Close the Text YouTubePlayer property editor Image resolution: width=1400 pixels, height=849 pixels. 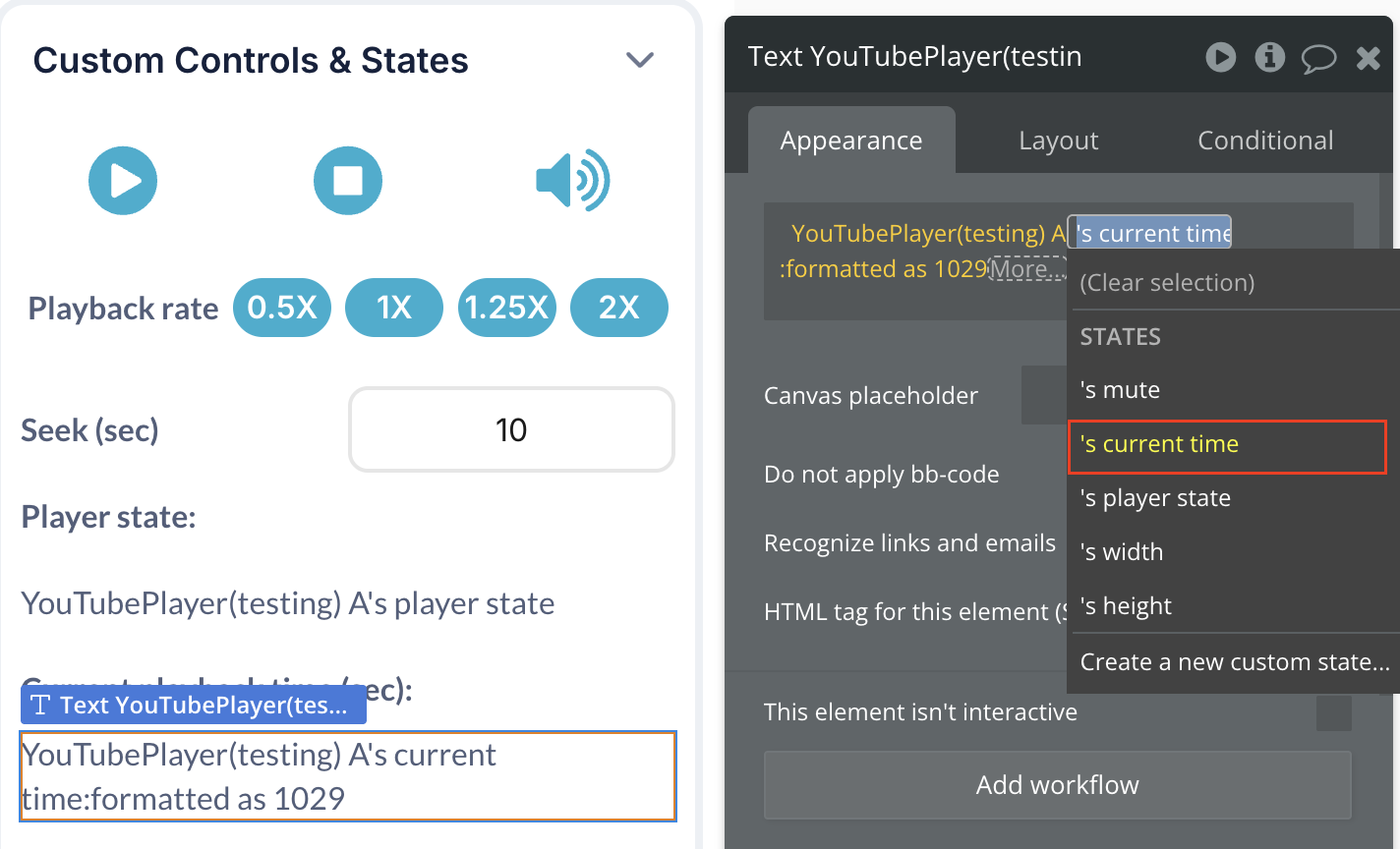point(1368,59)
